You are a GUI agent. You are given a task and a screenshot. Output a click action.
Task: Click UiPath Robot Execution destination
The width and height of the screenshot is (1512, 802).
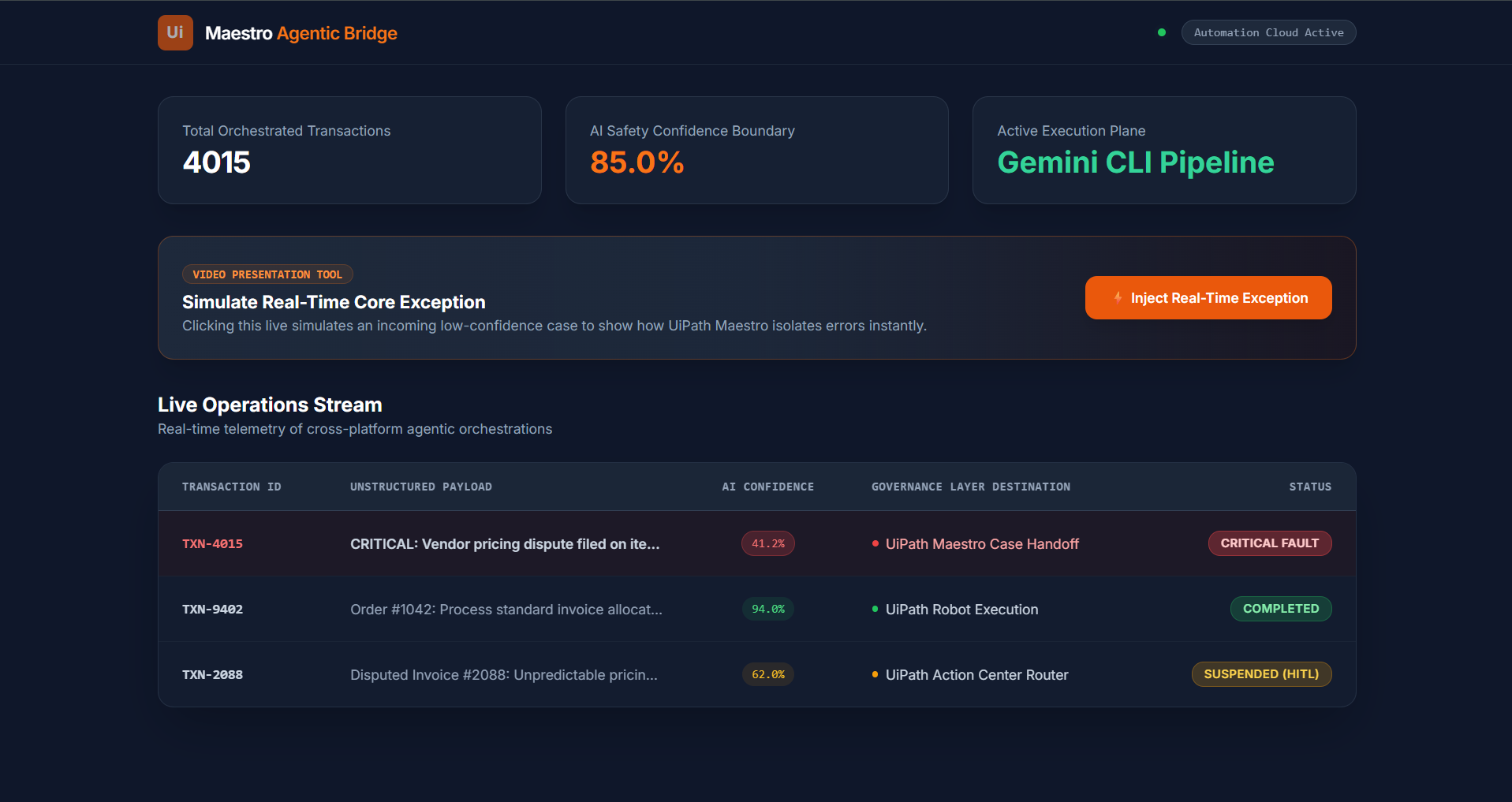(x=961, y=609)
